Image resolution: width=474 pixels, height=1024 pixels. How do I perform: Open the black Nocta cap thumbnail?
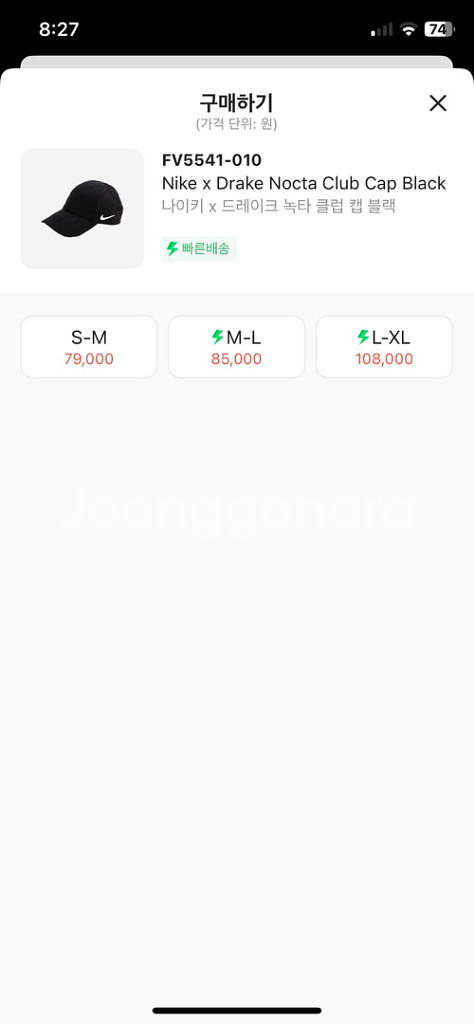(x=82, y=208)
